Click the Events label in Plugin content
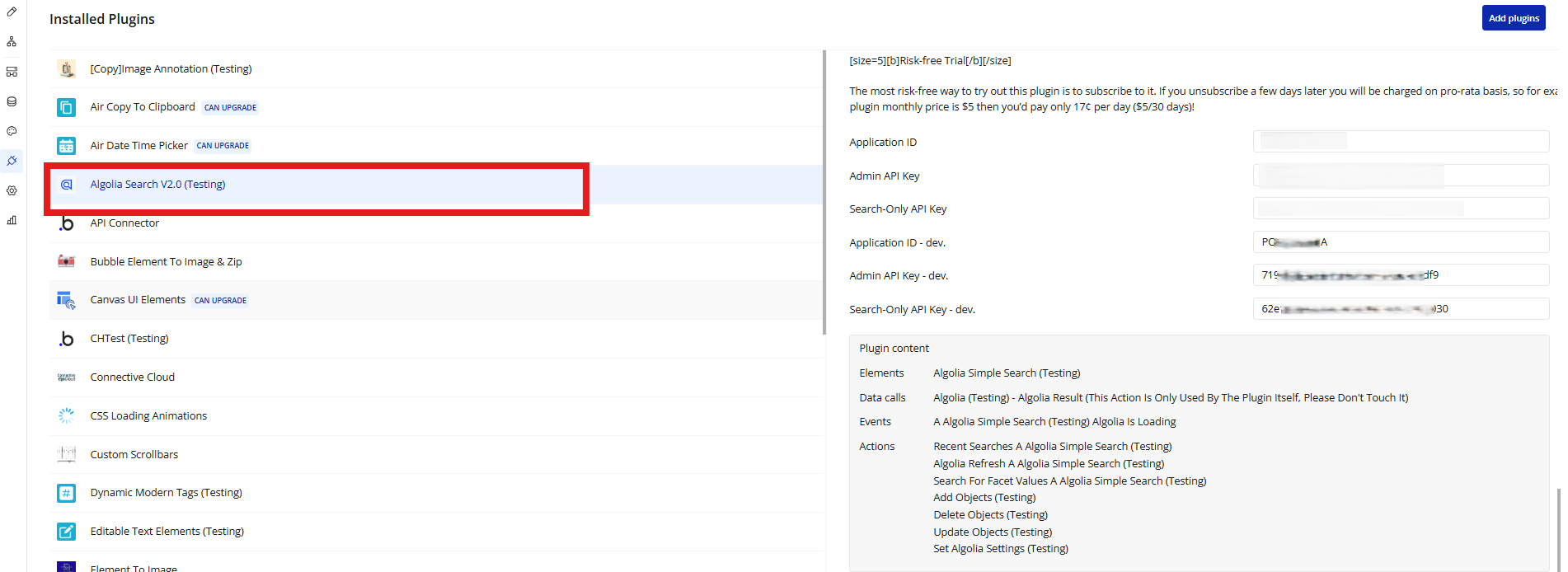 coord(875,422)
